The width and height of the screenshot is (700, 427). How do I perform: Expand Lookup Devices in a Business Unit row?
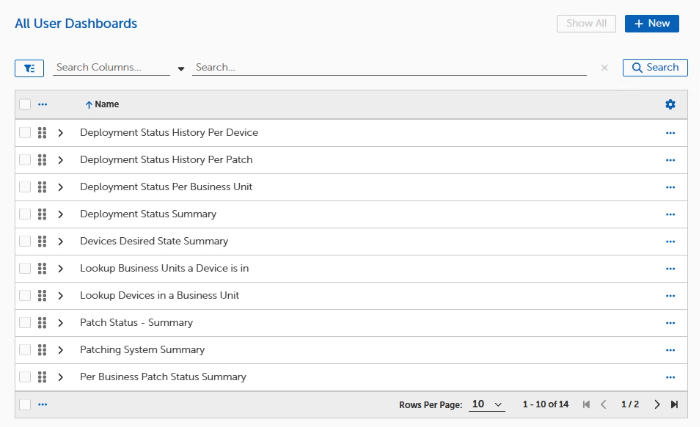coord(60,296)
